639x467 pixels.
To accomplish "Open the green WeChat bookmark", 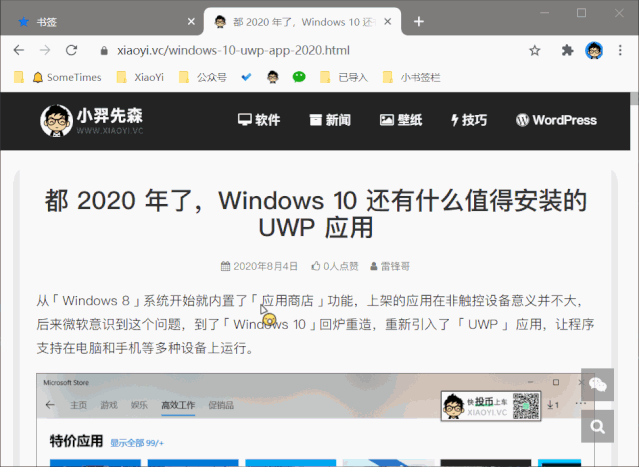I will point(299,77).
